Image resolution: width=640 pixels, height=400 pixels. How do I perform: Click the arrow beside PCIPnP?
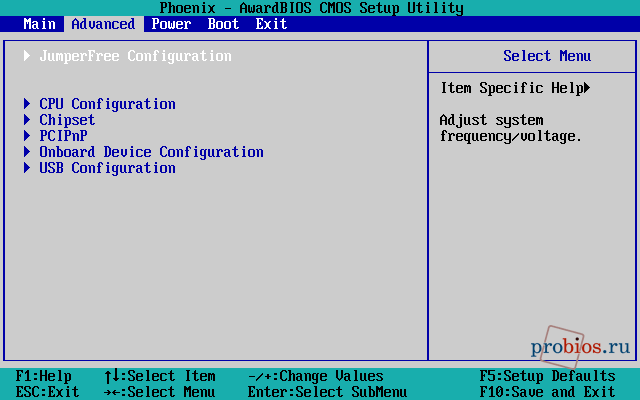(x=27, y=136)
